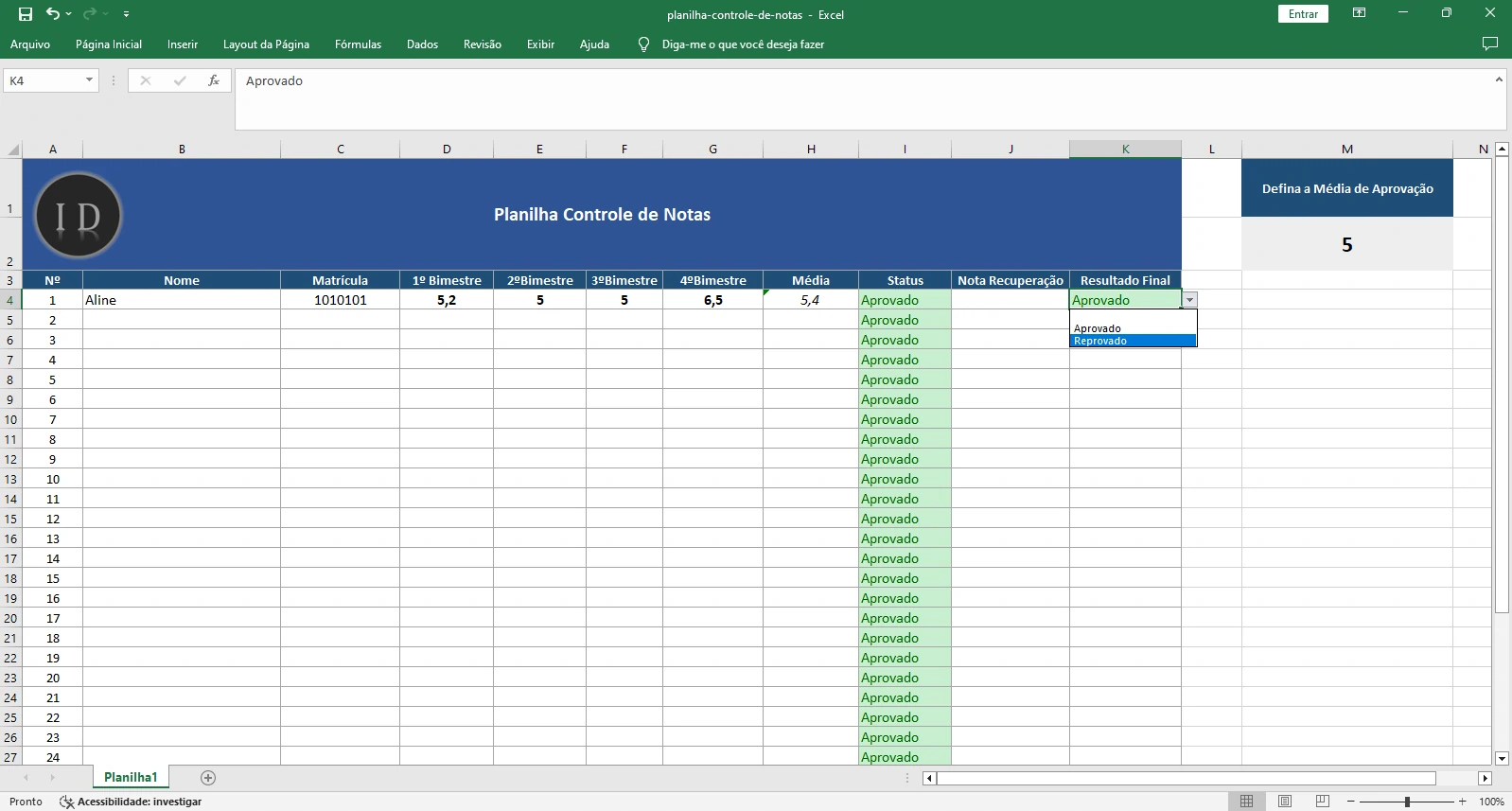Image resolution: width=1512 pixels, height=811 pixels.
Task: Open the Customize Quick Access Toolbar dropdown
Action: pyautogui.click(x=126, y=14)
